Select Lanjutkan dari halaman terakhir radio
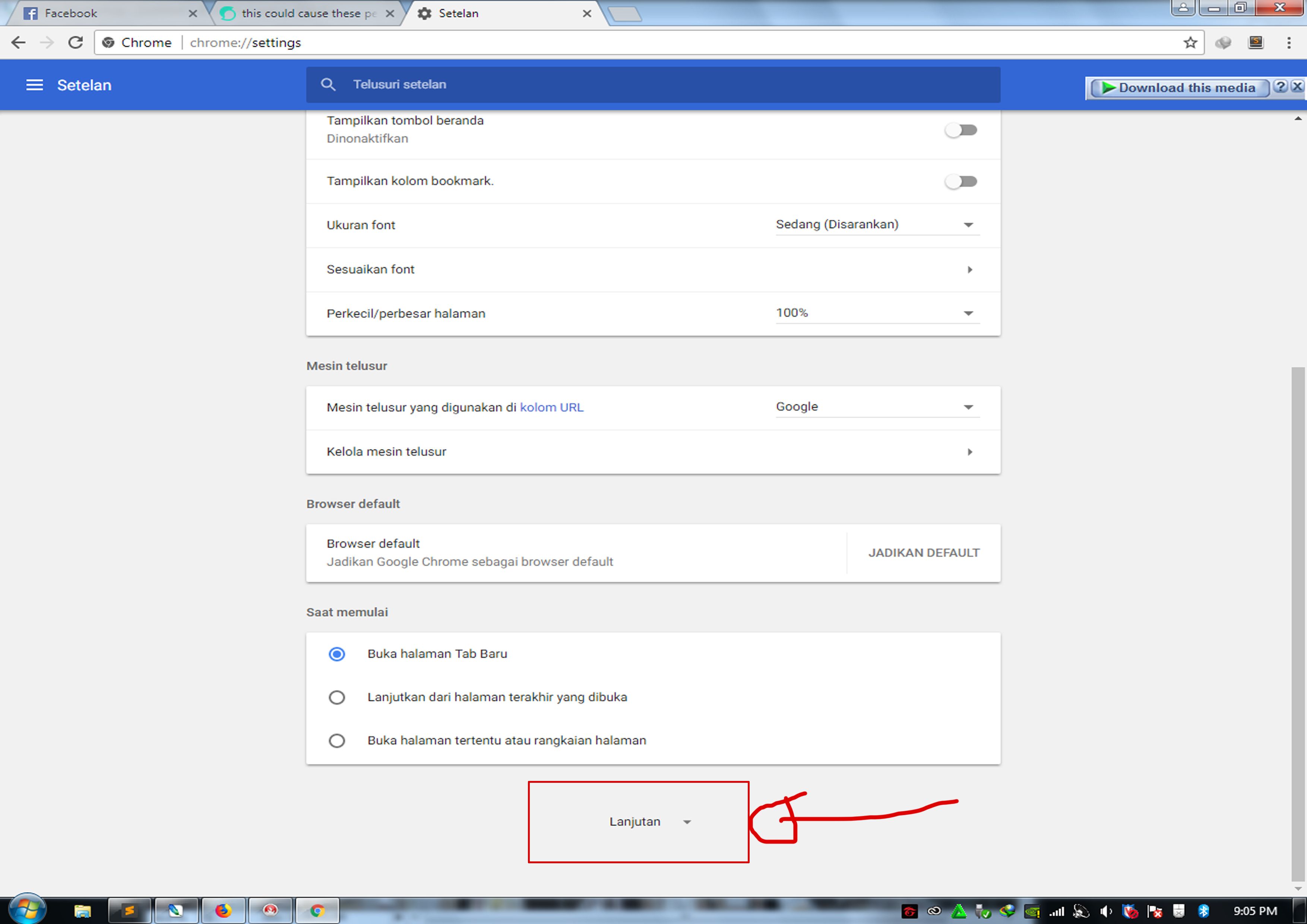The width and height of the screenshot is (1307, 924). (336, 697)
